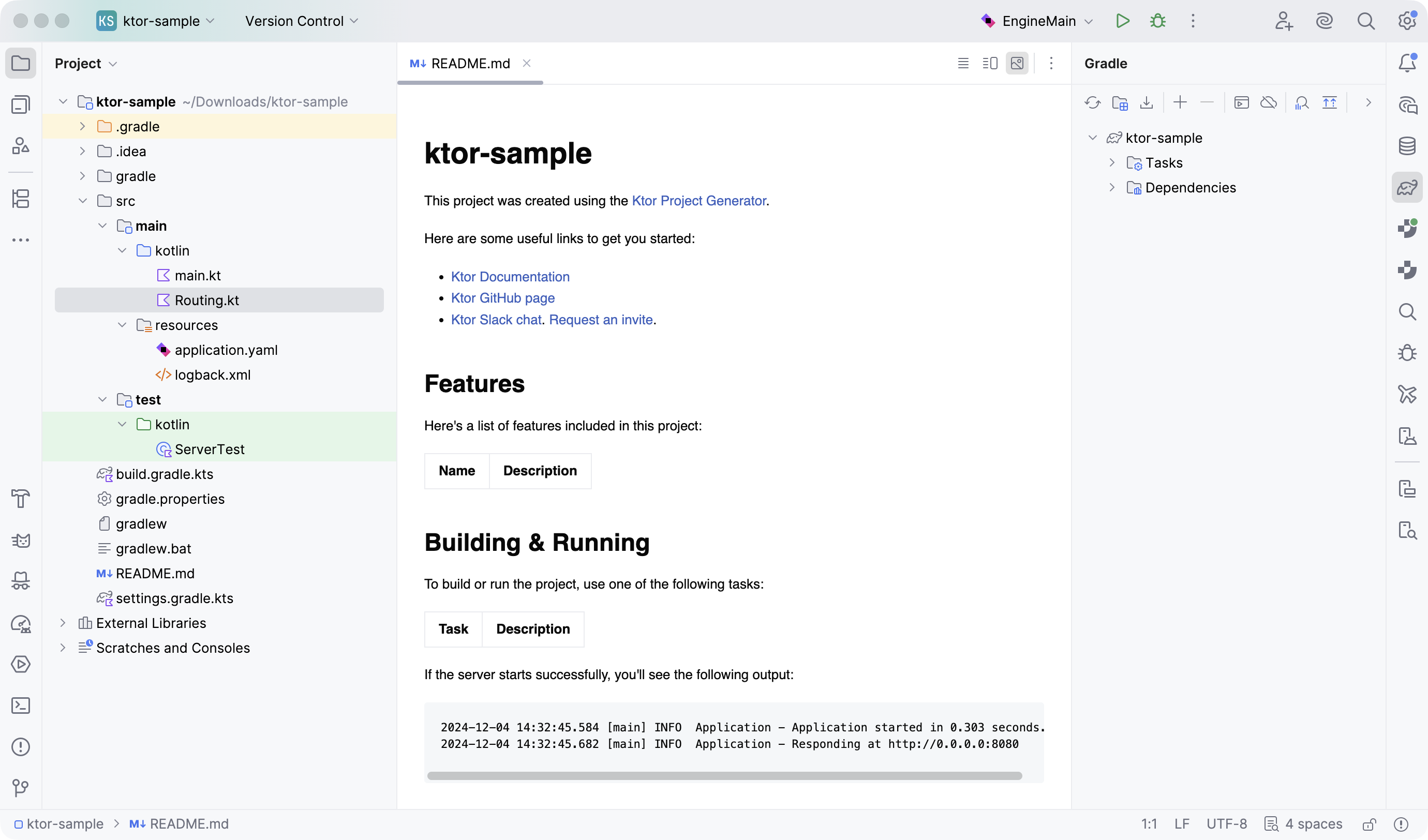
Task: Open the Structure tool window icon
Action: click(x=20, y=199)
